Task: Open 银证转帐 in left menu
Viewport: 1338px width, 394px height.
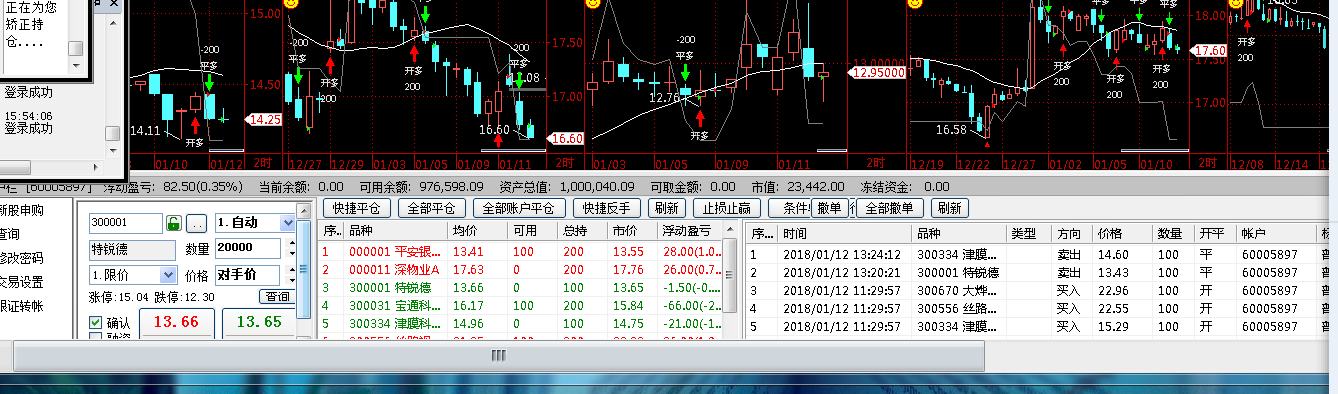Action: (x=21, y=306)
